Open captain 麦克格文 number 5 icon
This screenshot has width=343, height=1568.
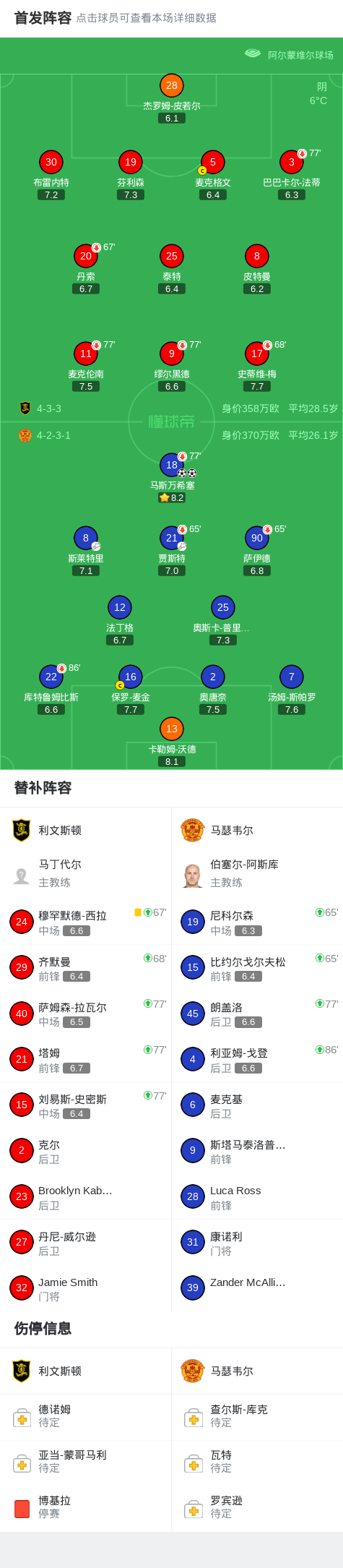pos(213,162)
